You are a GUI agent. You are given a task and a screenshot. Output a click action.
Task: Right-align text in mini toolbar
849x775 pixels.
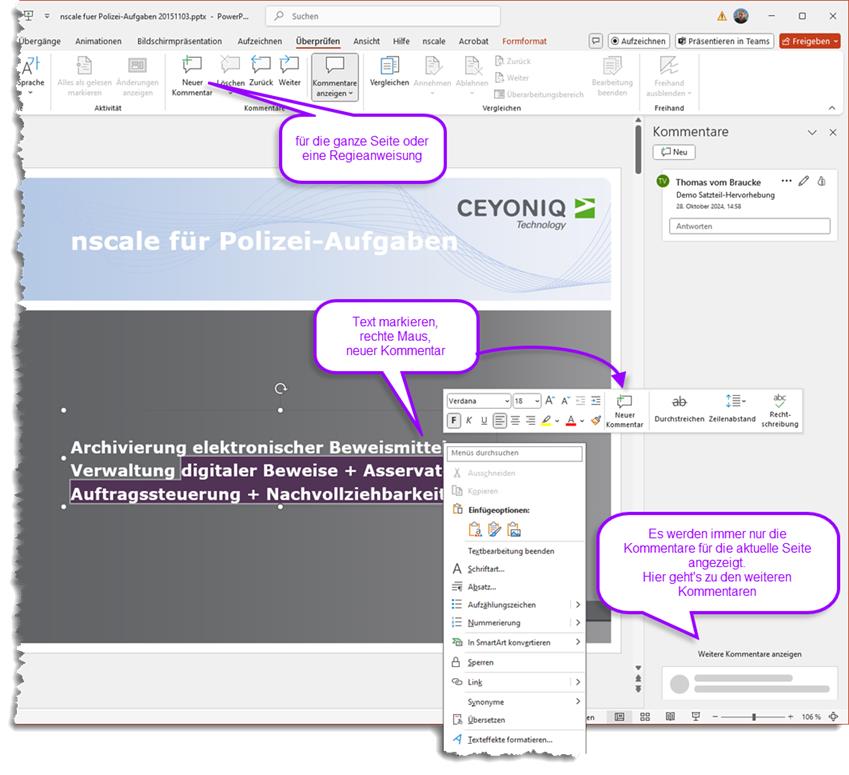click(x=531, y=420)
